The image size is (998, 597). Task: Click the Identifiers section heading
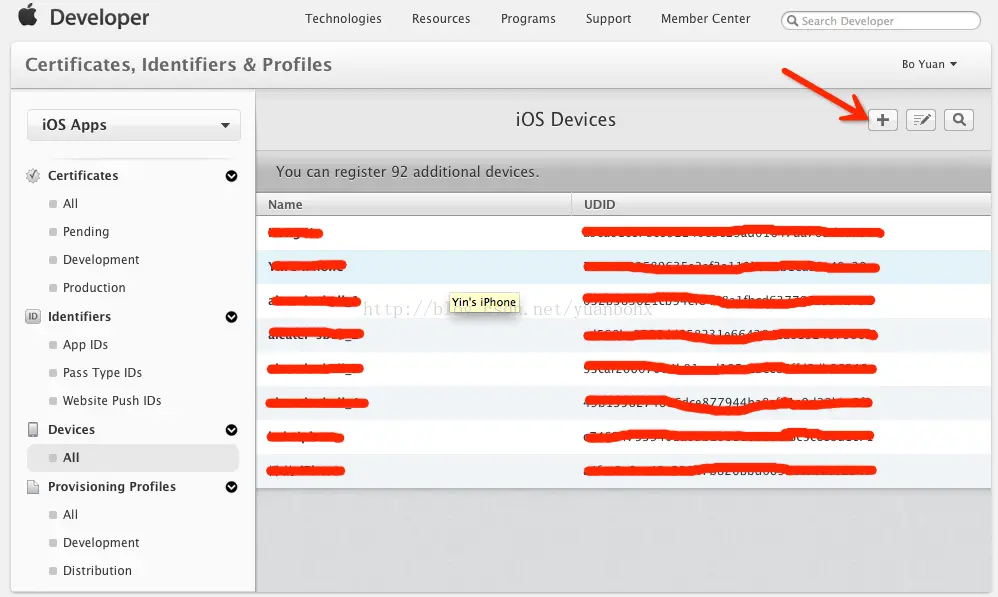(x=79, y=317)
